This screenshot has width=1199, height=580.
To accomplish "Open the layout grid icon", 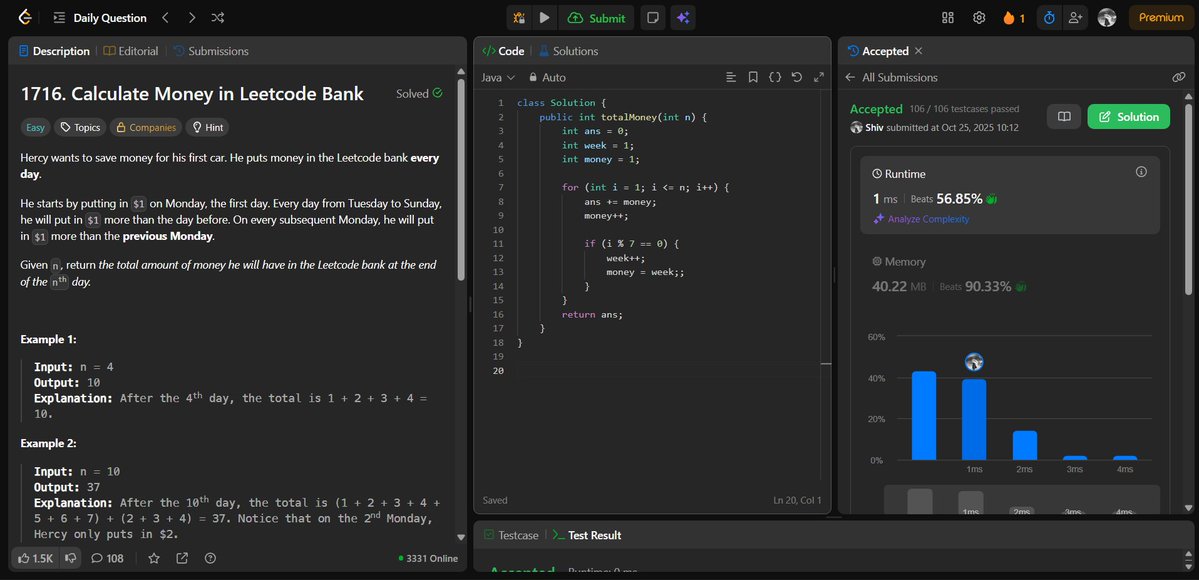I will pos(948,18).
